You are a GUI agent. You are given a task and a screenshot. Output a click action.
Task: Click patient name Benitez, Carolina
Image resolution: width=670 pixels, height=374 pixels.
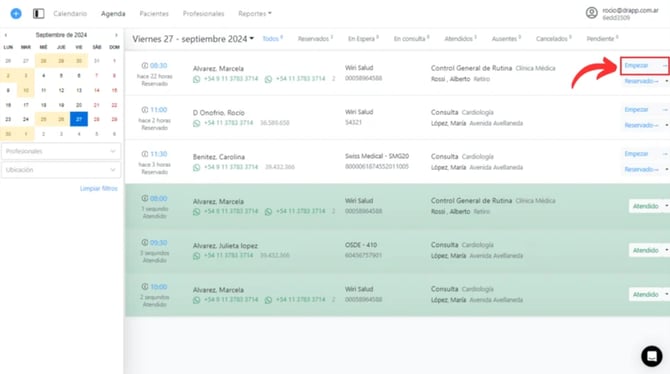218,157
